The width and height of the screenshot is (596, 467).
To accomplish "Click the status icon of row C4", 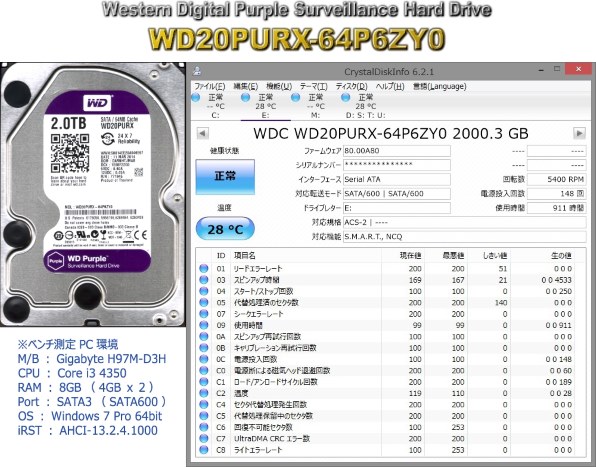I will 204,404.
